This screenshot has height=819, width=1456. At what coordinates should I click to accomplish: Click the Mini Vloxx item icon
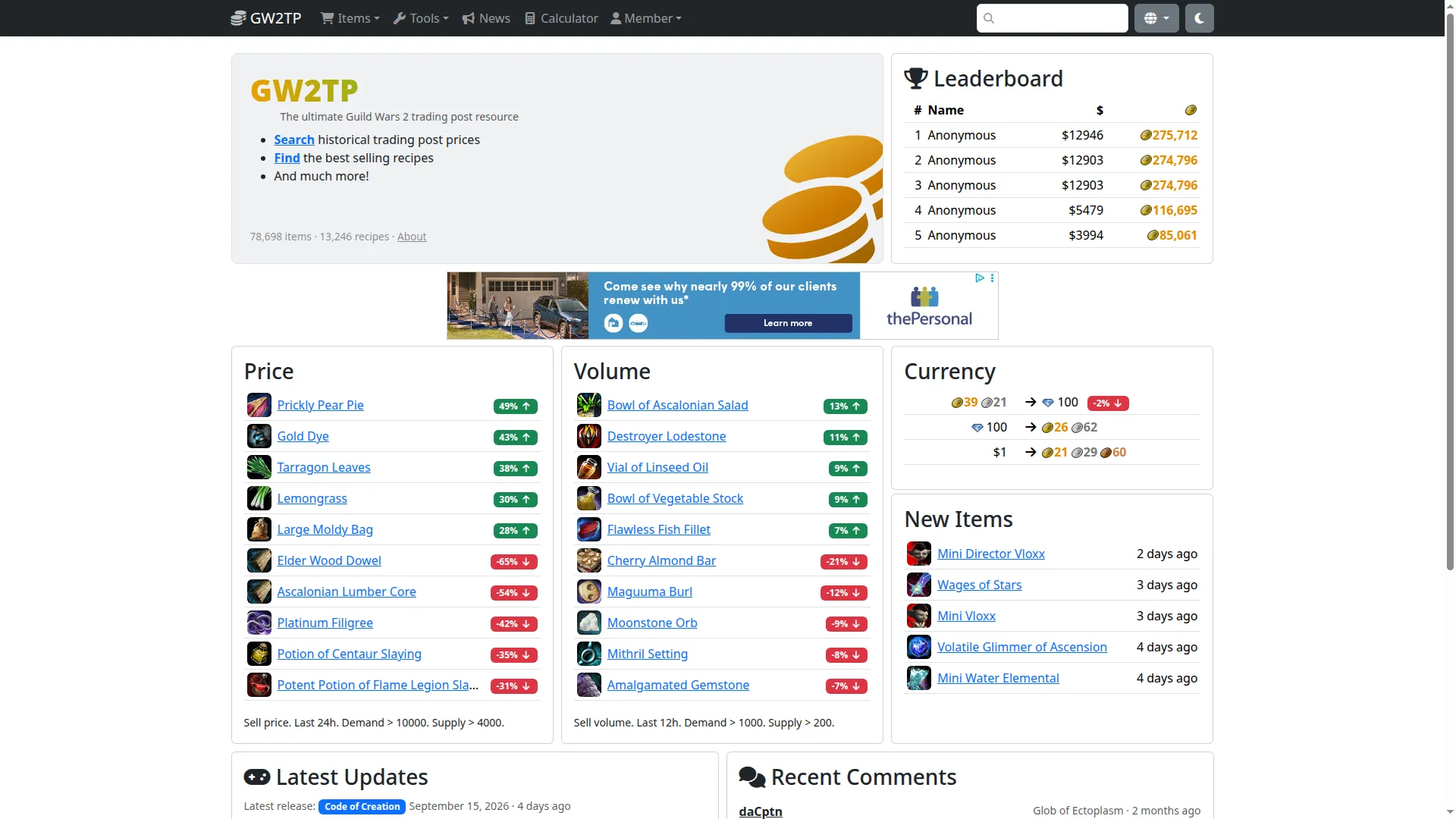pyautogui.click(x=918, y=616)
